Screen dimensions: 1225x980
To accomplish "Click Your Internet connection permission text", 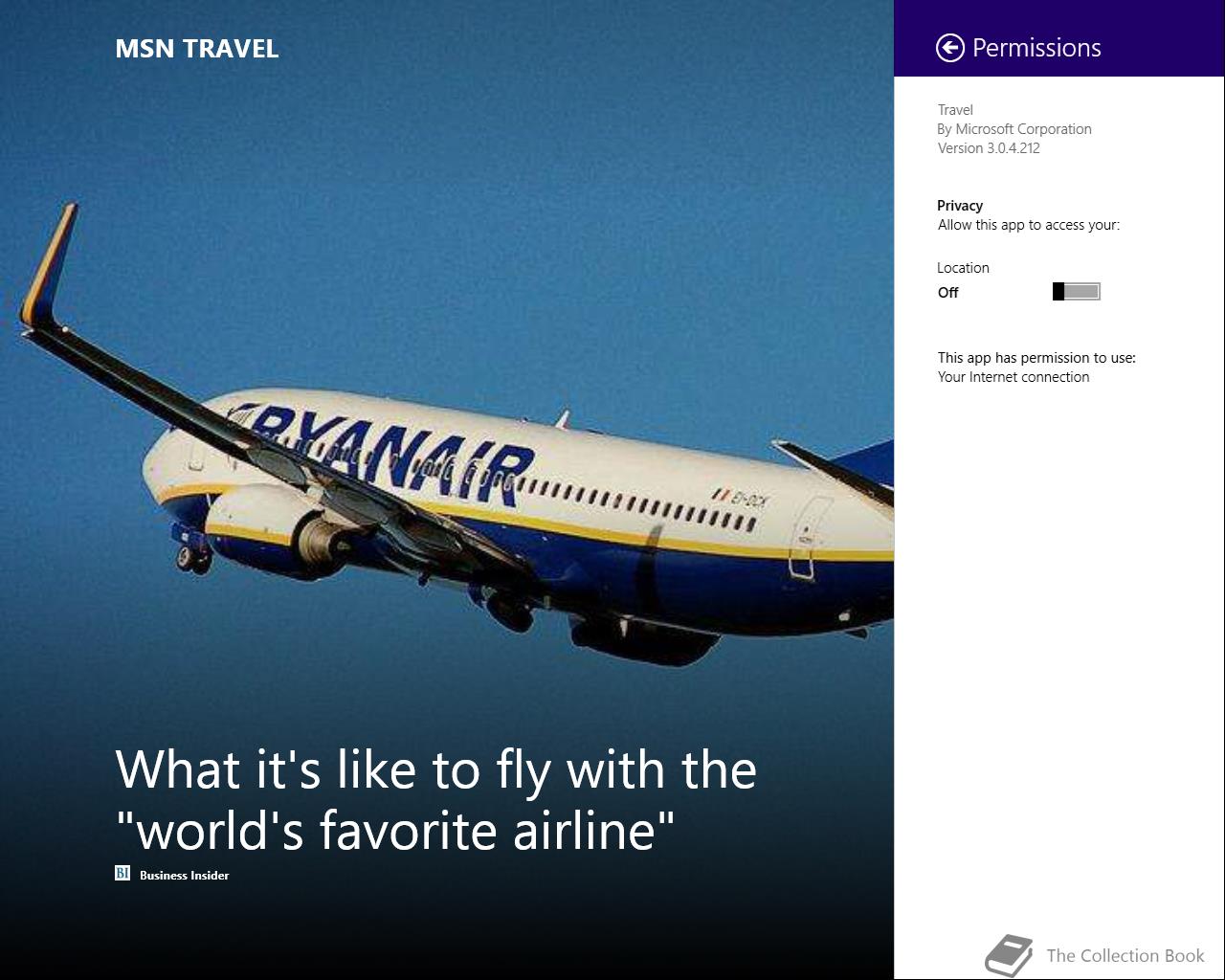I will pyautogui.click(x=1013, y=377).
